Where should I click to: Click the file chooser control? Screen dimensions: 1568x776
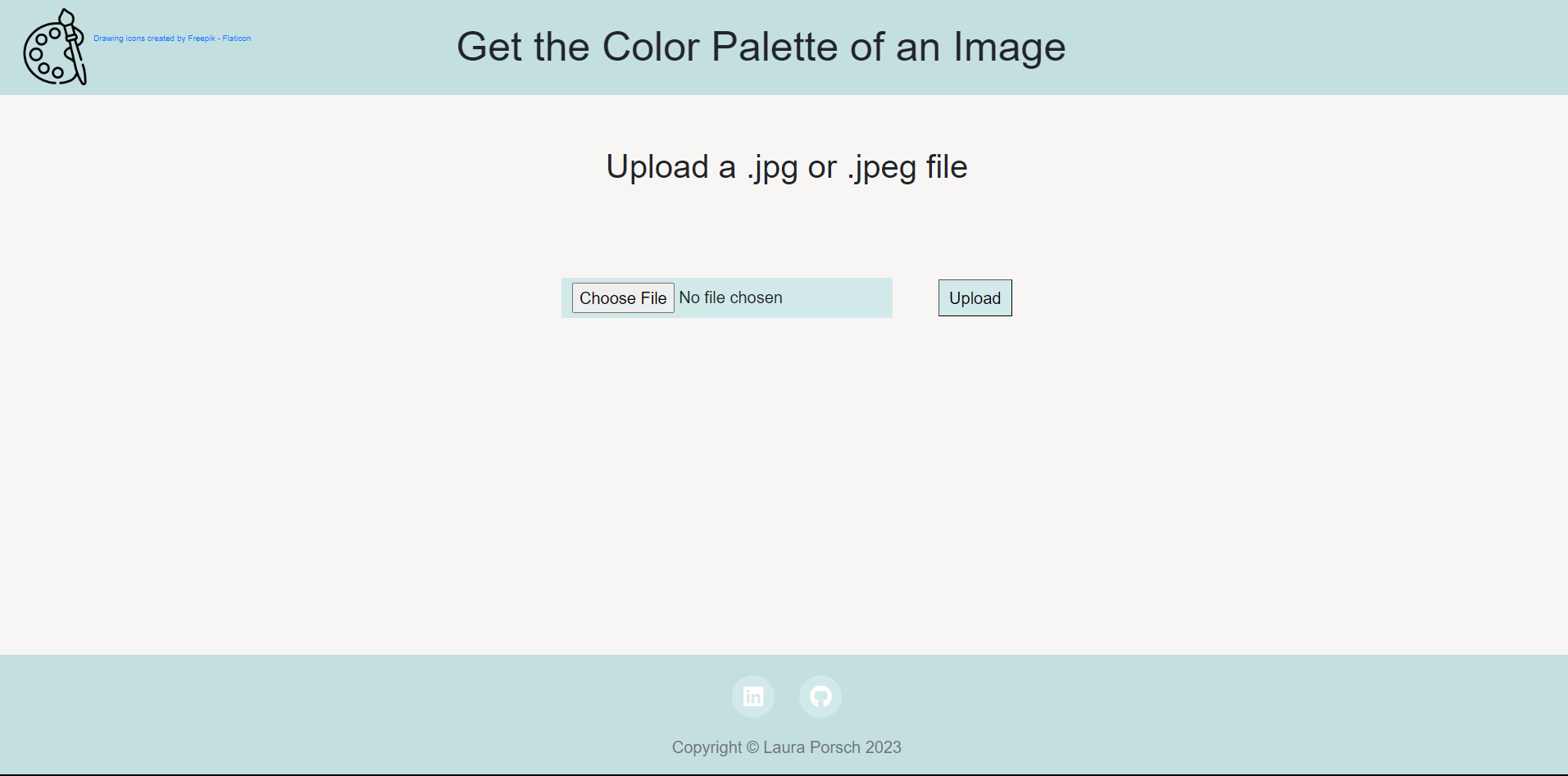(x=622, y=297)
